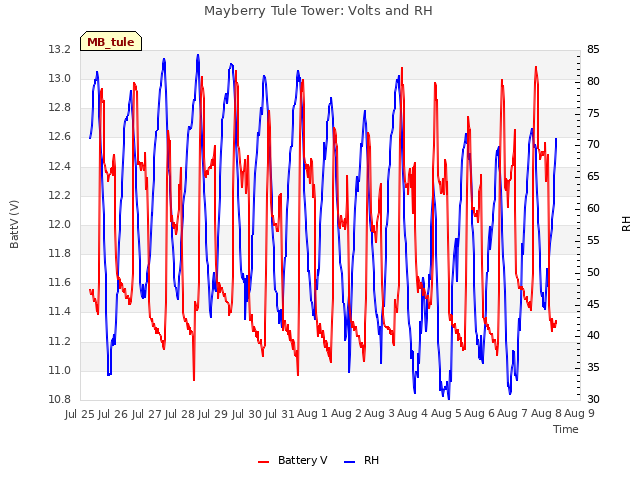640x480 pixels.
Task: Click the Aug 4 x-axis tick label
Action: (x=413, y=413)
